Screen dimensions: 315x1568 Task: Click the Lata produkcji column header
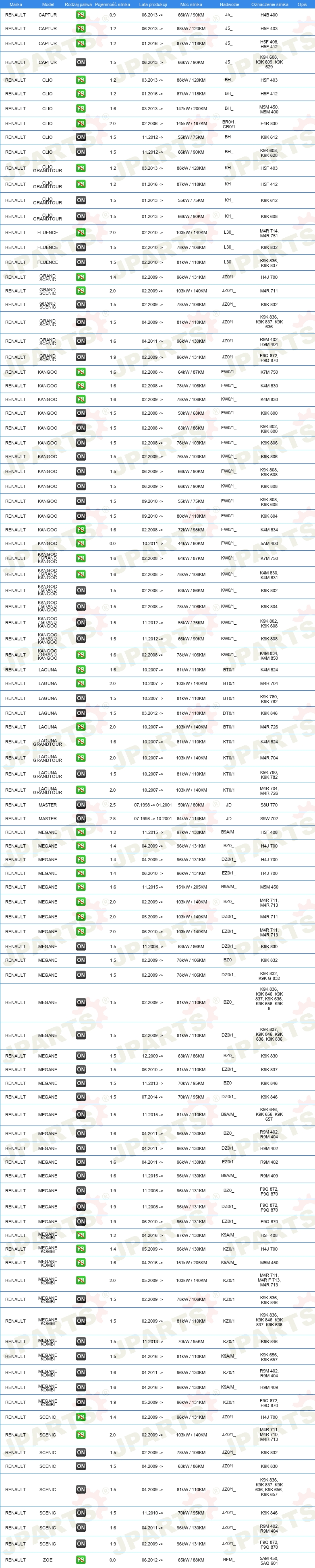[x=152, y=4]
